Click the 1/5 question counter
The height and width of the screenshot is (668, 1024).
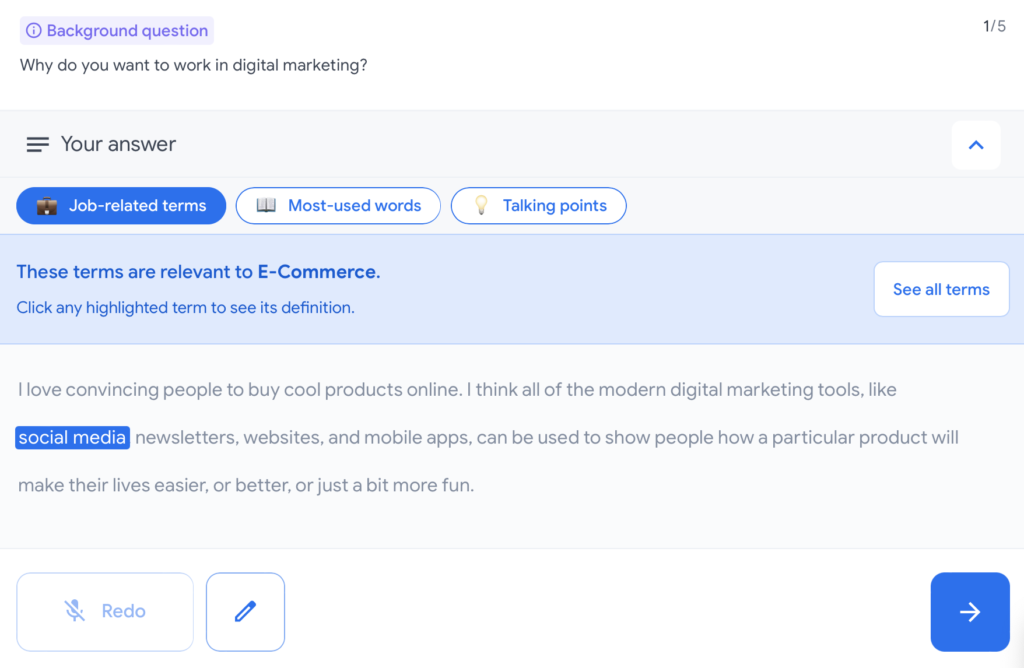coord(994,26)
